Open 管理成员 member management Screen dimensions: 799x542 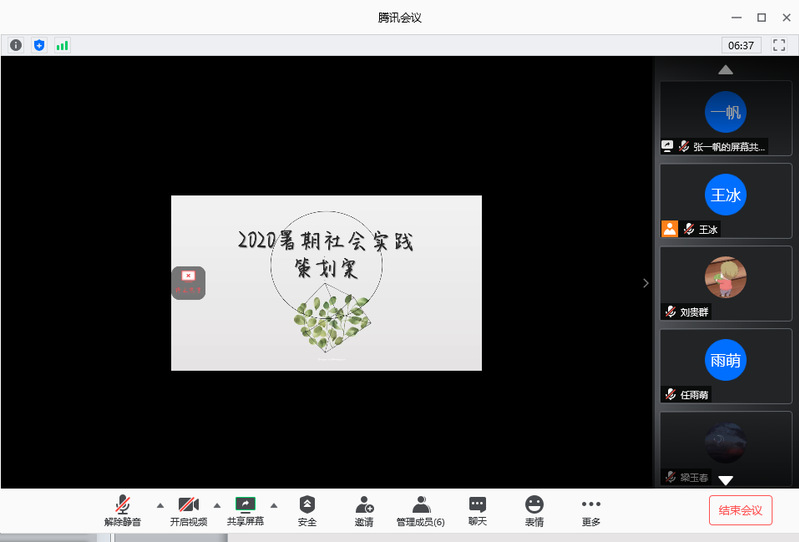coord(420,511)
